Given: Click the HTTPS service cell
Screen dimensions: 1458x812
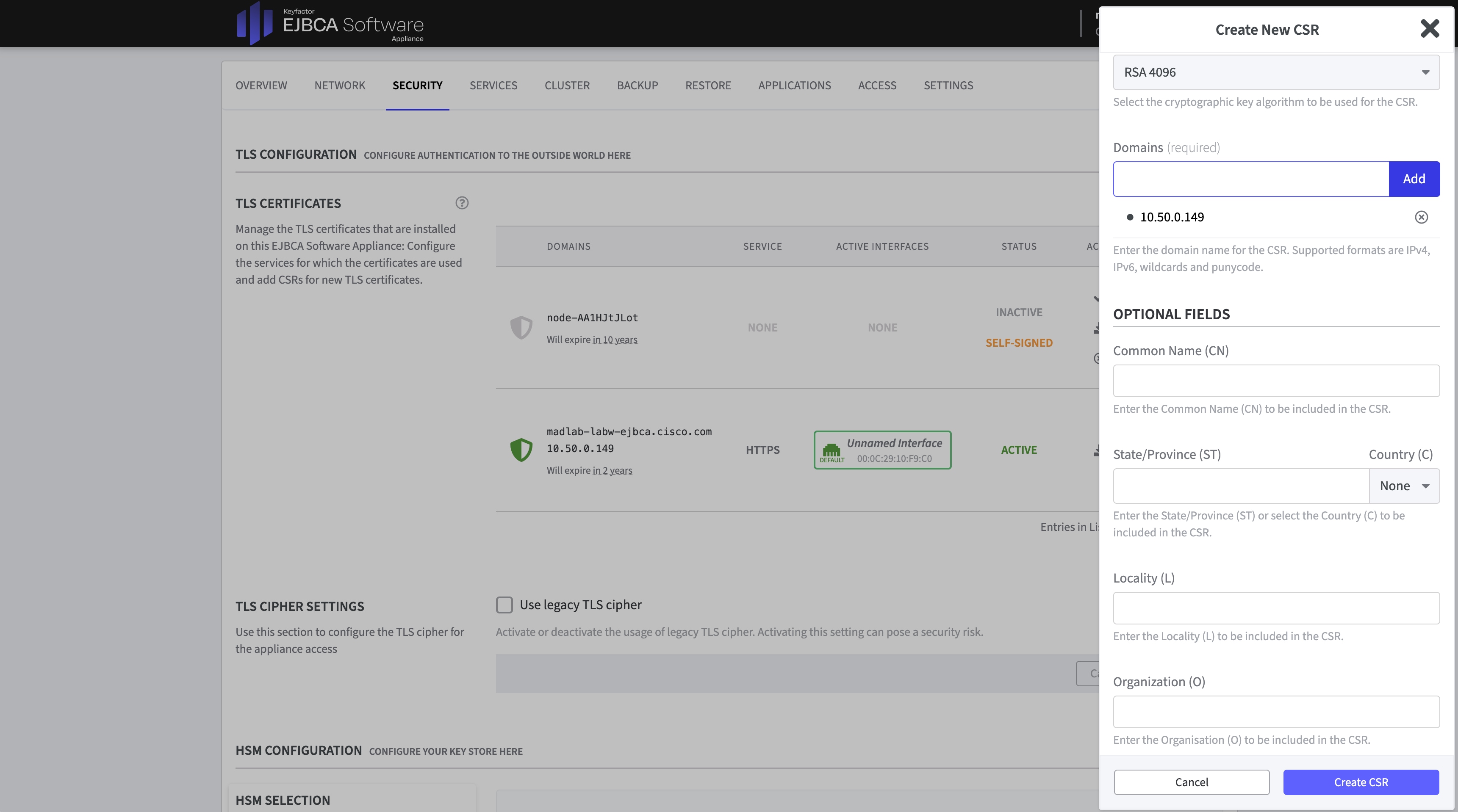Looking at the screenshot, I should tap(762, 450).
